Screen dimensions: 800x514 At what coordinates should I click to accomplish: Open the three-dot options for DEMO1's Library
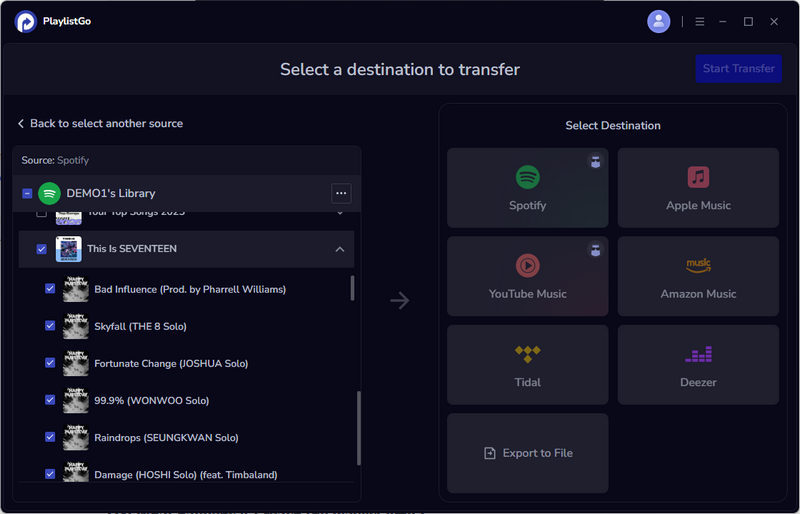pos(341,193)
